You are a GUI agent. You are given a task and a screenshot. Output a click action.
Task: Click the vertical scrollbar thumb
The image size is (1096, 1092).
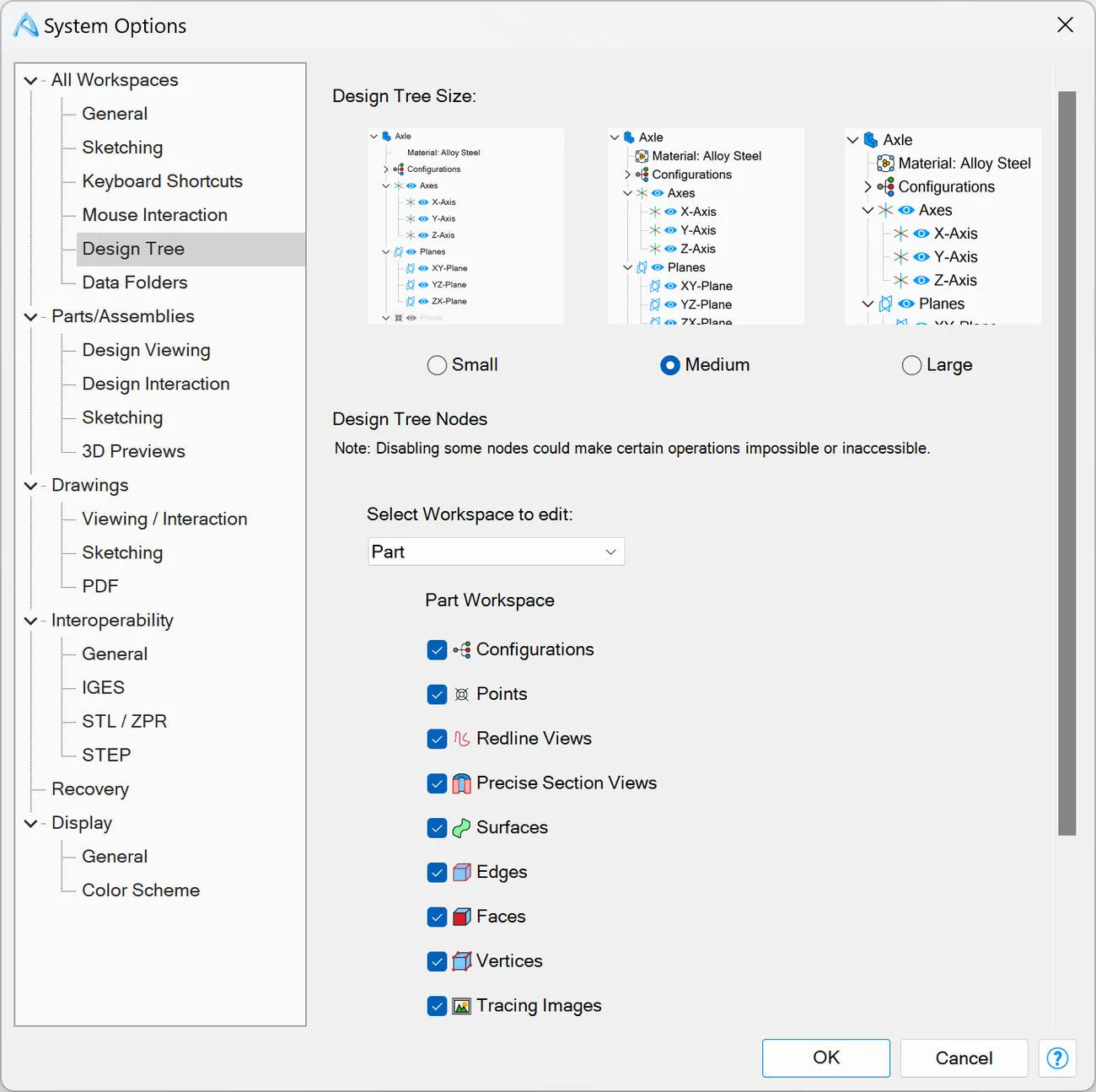coord(1067,463)
